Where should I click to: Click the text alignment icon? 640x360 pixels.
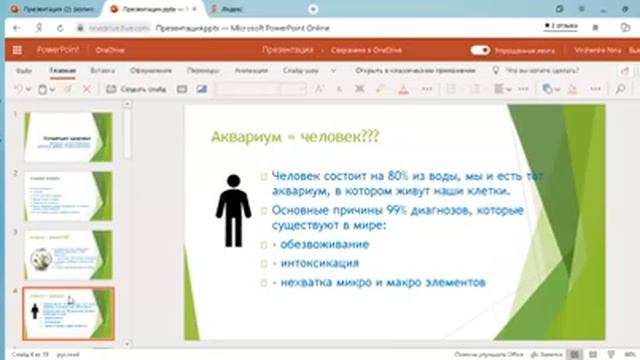(x=499, y=89)
